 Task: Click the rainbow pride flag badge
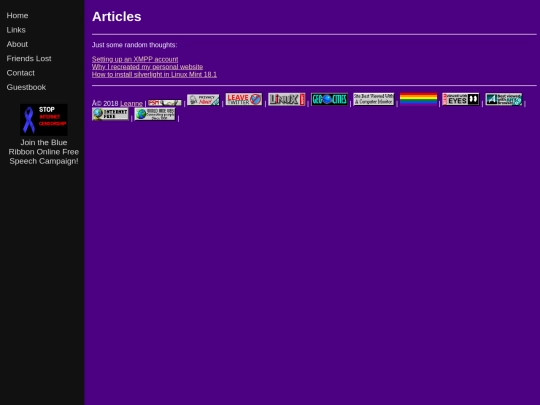[418, 99]
